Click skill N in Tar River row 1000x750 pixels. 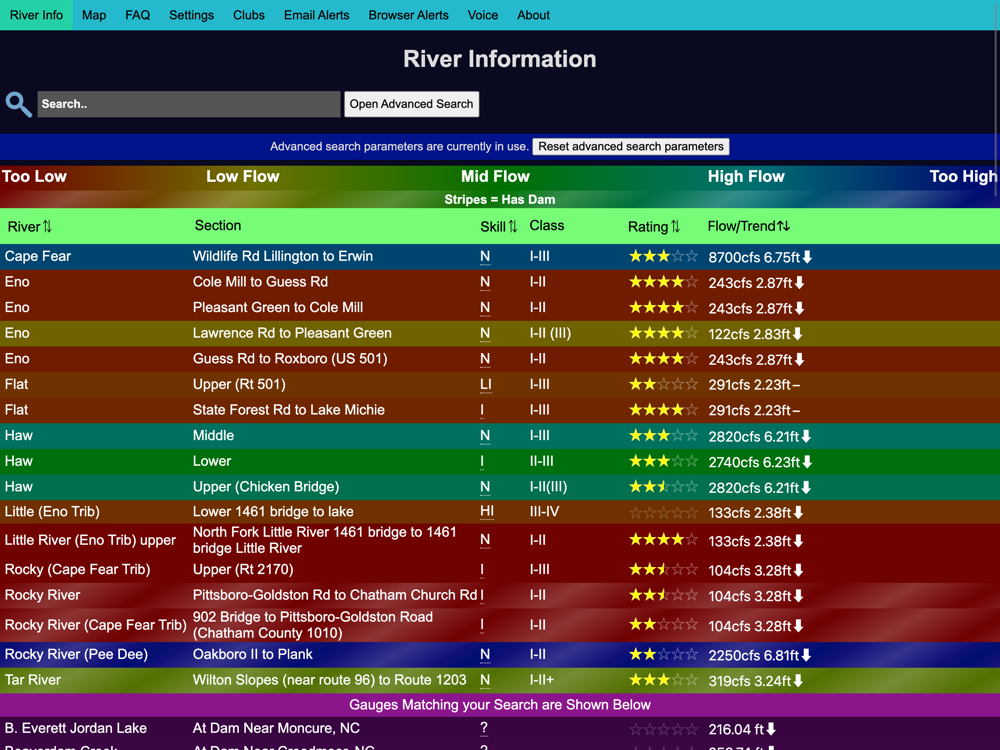(485, 680)
